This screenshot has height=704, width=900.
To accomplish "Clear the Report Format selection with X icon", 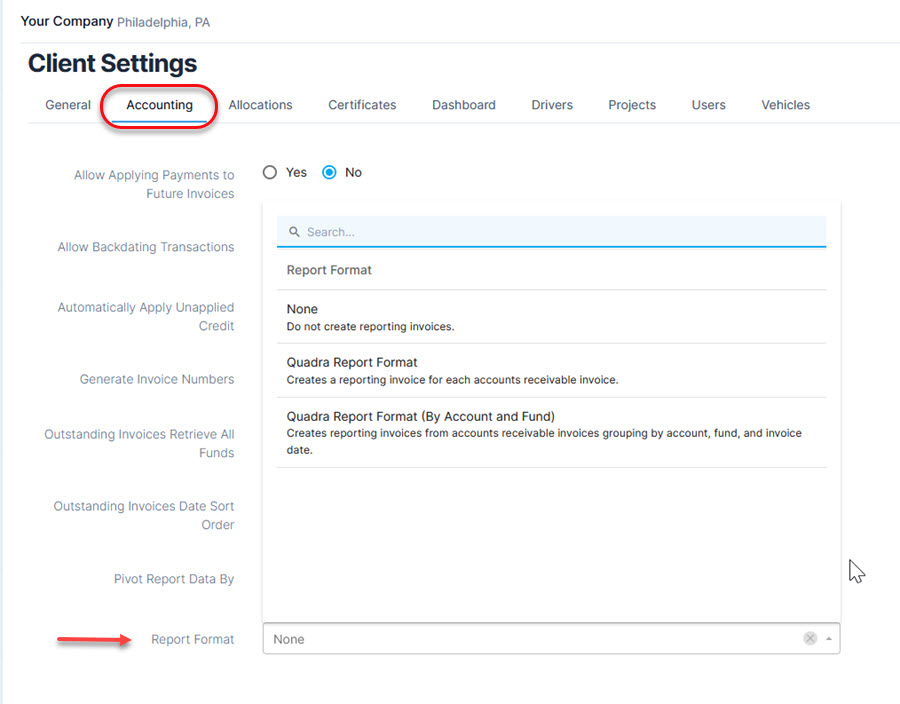I will 810,639.
